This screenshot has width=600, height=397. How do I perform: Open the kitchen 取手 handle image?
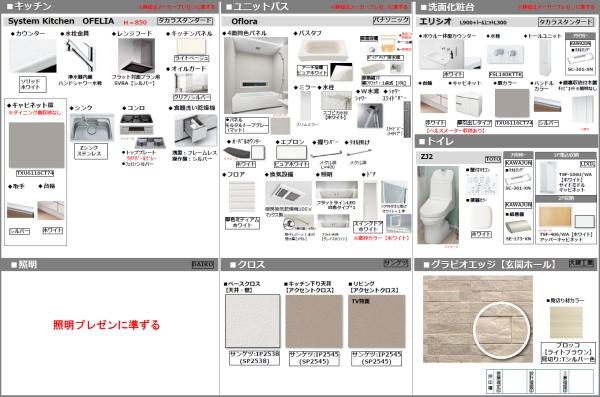(x=21, y=209)
